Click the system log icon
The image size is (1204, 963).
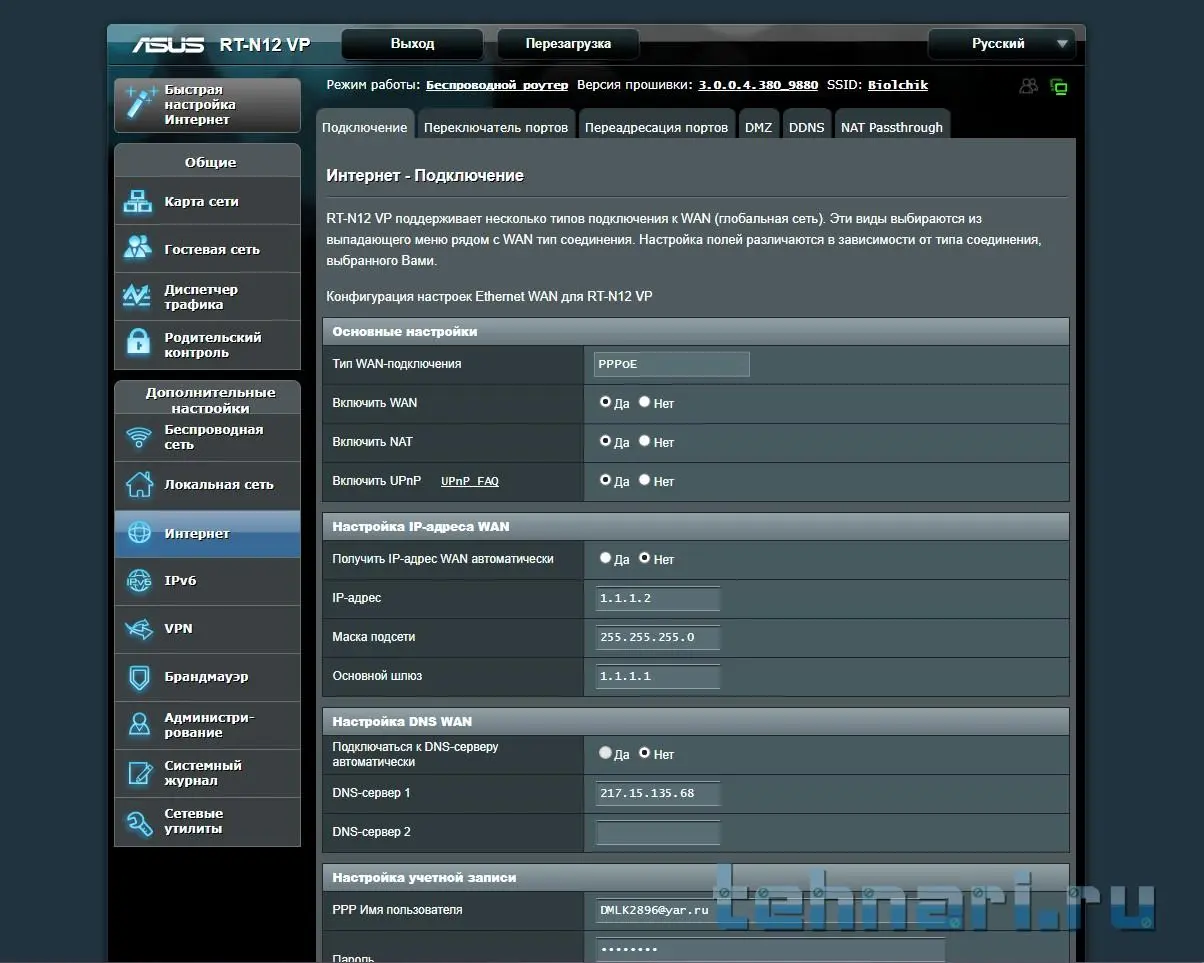[138, 773]
